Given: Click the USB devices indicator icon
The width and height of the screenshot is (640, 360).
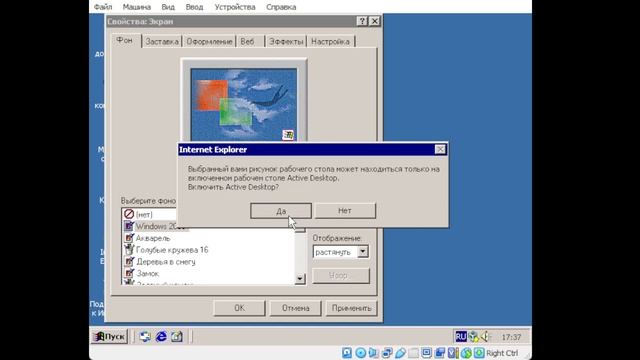Looking at the screenshot, I should [x=400, y=353].
